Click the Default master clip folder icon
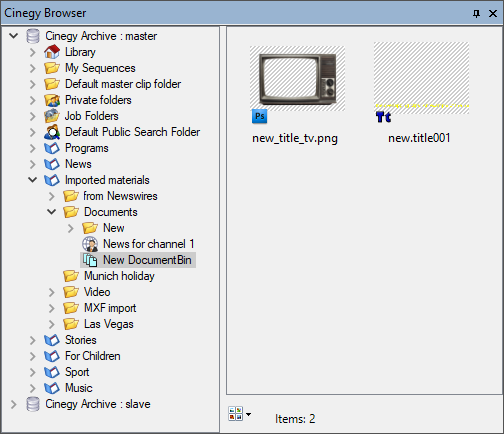This screenshot has width=504, height=434. pos(52,84)
